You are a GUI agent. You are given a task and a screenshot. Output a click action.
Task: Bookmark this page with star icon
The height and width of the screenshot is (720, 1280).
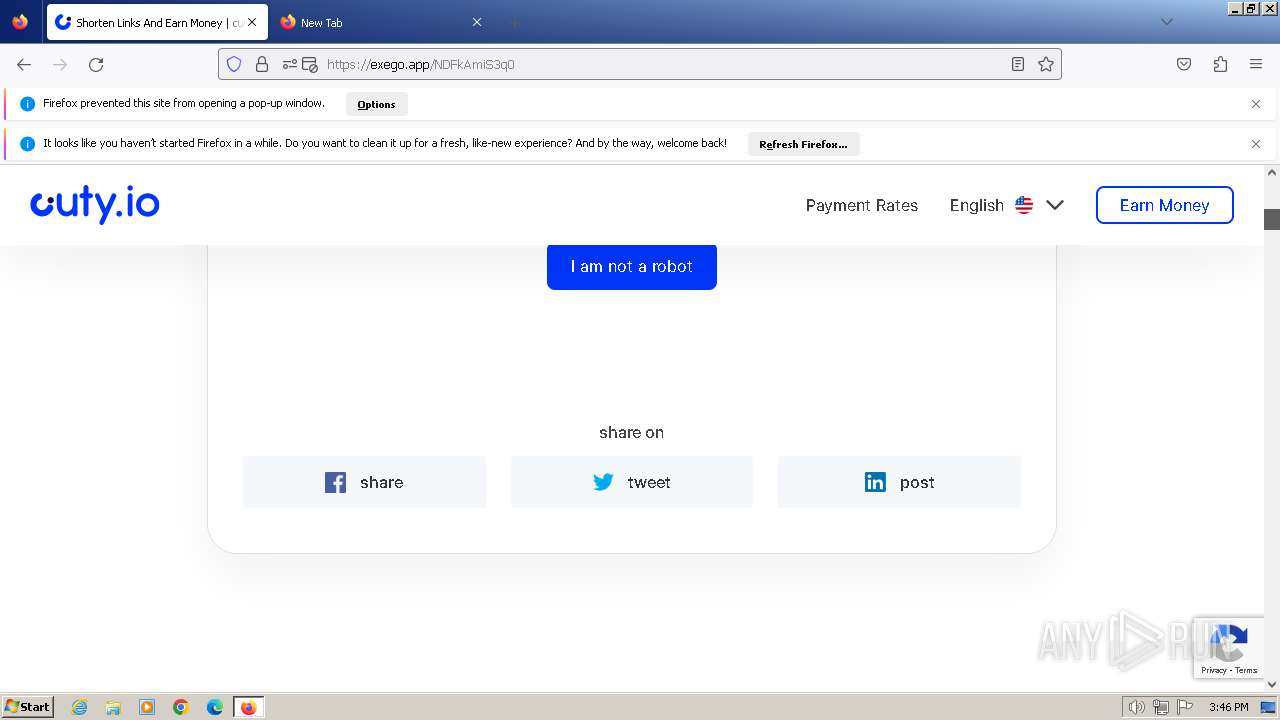[1046, 64]
